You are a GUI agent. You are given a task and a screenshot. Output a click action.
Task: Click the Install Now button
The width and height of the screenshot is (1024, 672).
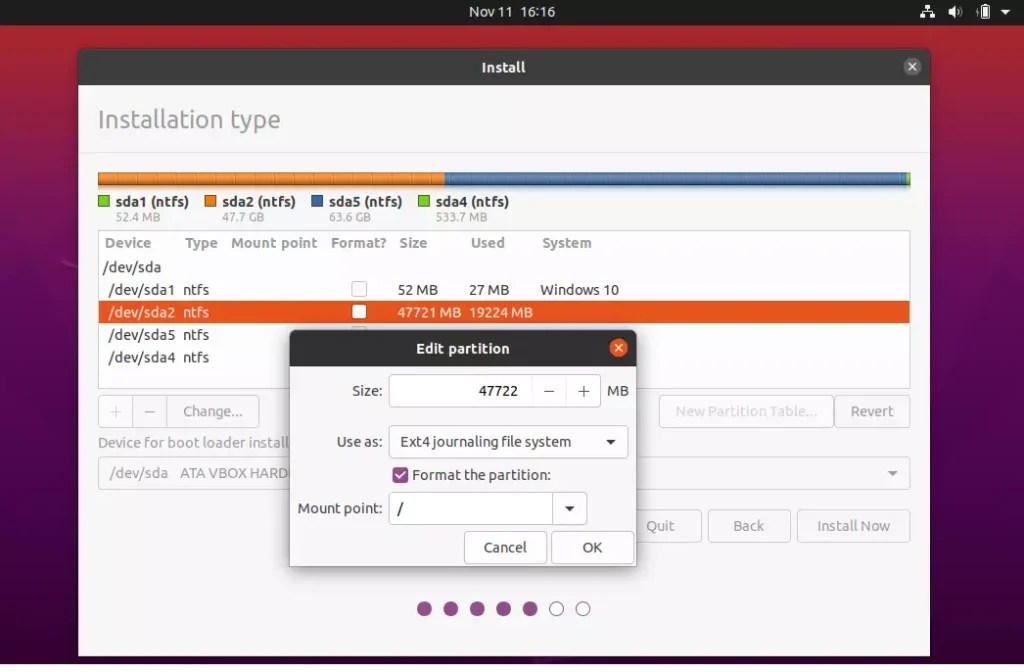coord(853,526)
